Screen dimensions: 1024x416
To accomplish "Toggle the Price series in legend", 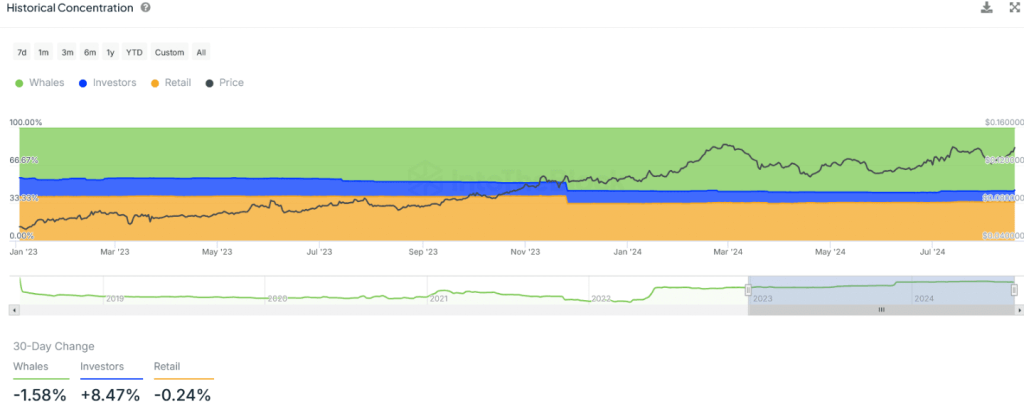I will tap(225, 83).
